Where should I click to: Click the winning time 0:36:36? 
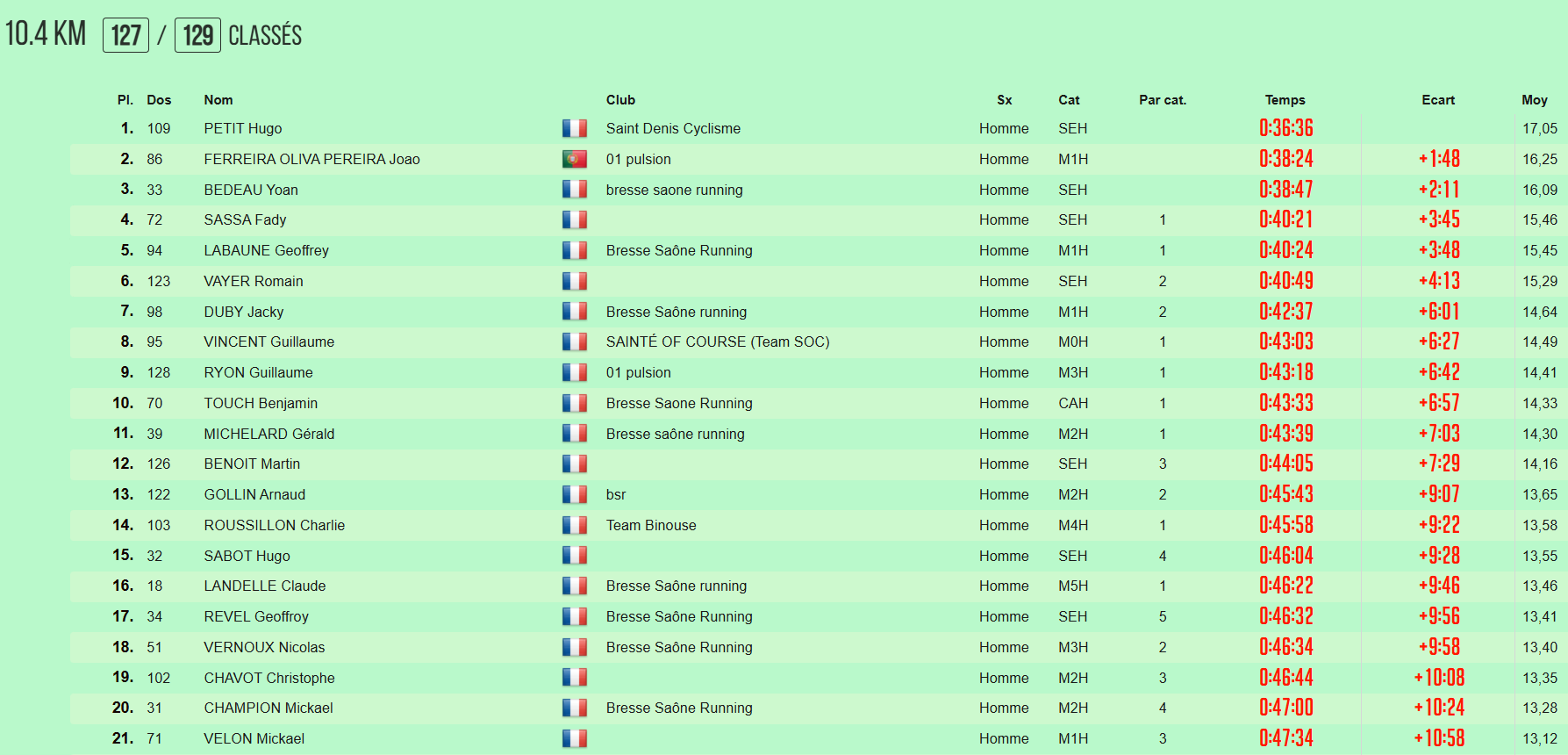click(x=1286, y=128)
